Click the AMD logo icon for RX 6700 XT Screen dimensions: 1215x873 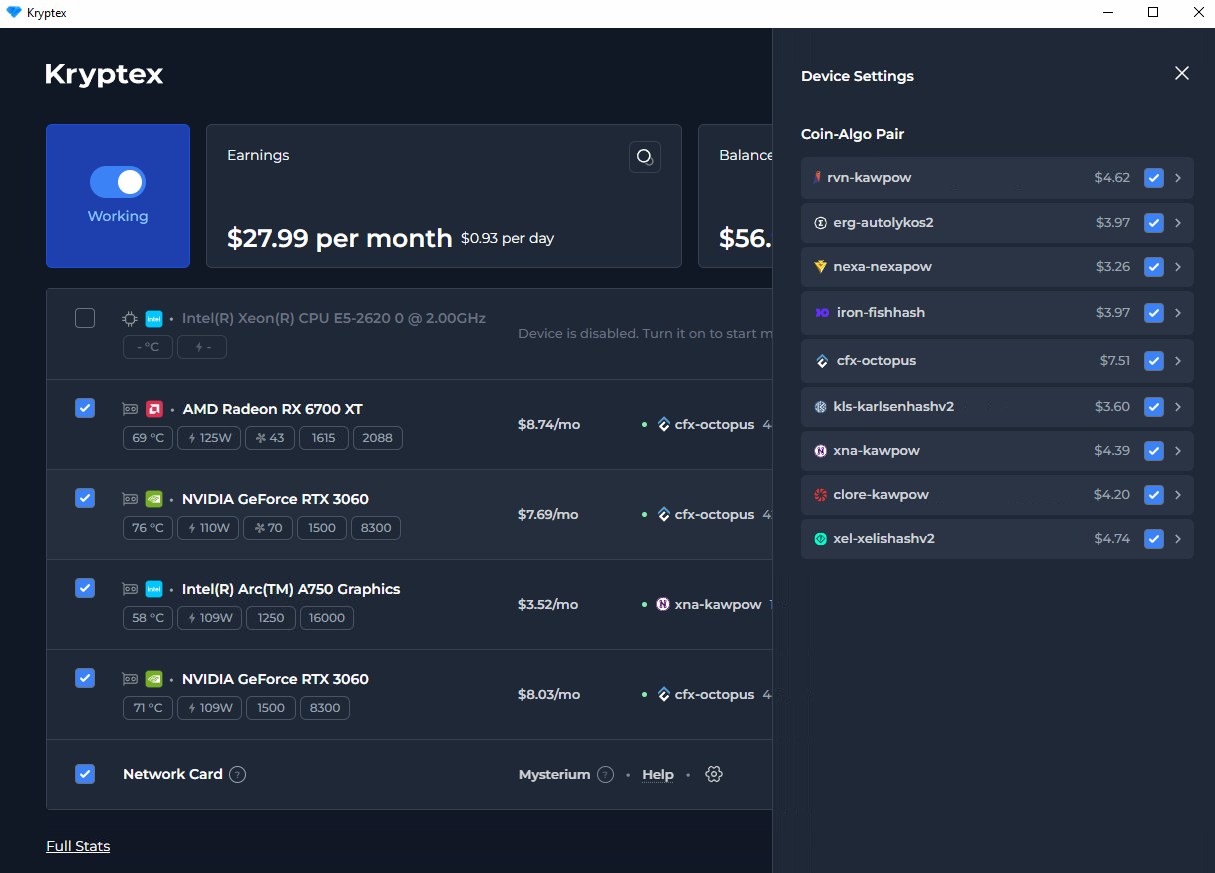(154, 409)
